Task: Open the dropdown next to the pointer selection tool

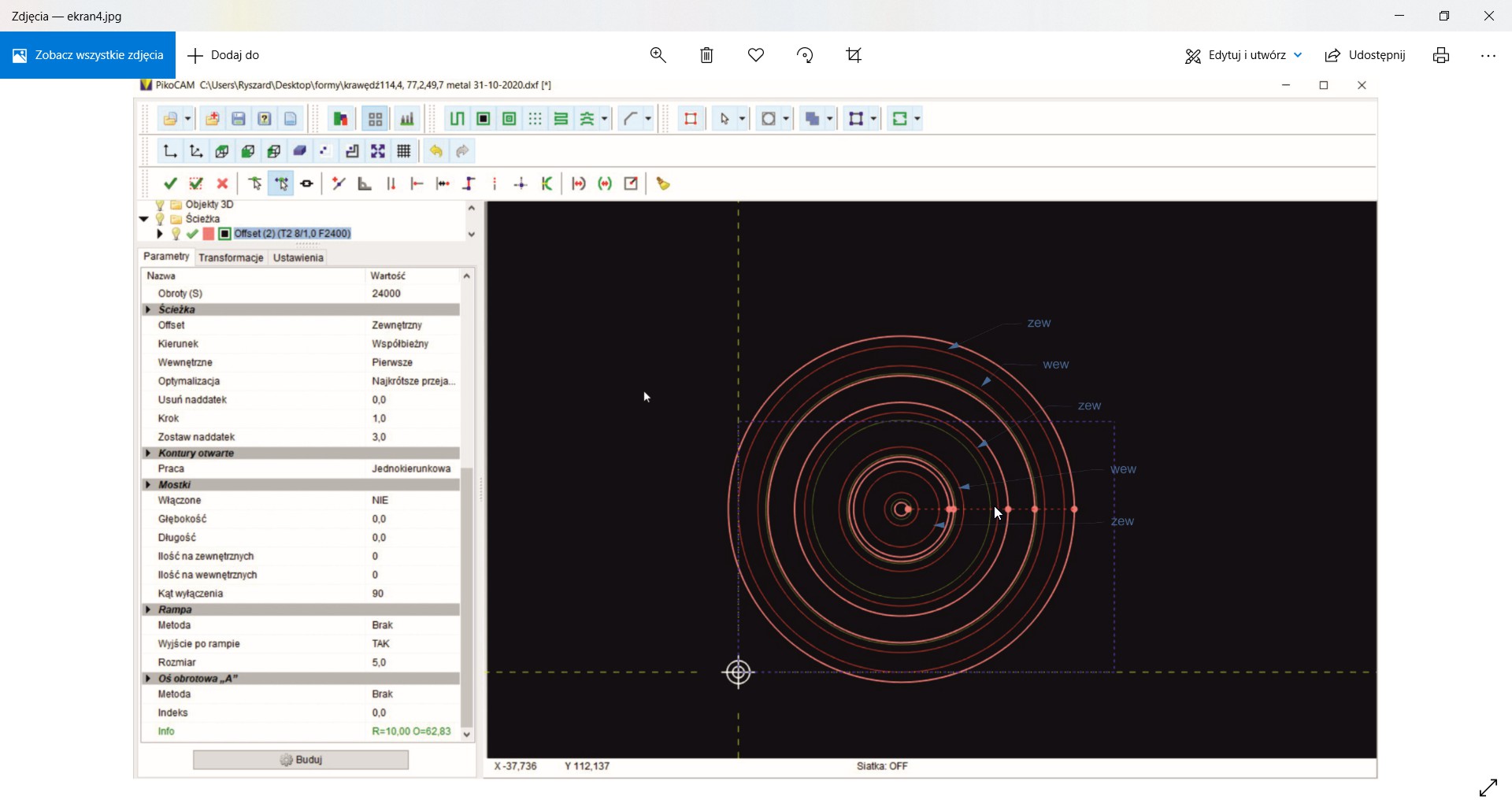Action: tap(743, 120)
